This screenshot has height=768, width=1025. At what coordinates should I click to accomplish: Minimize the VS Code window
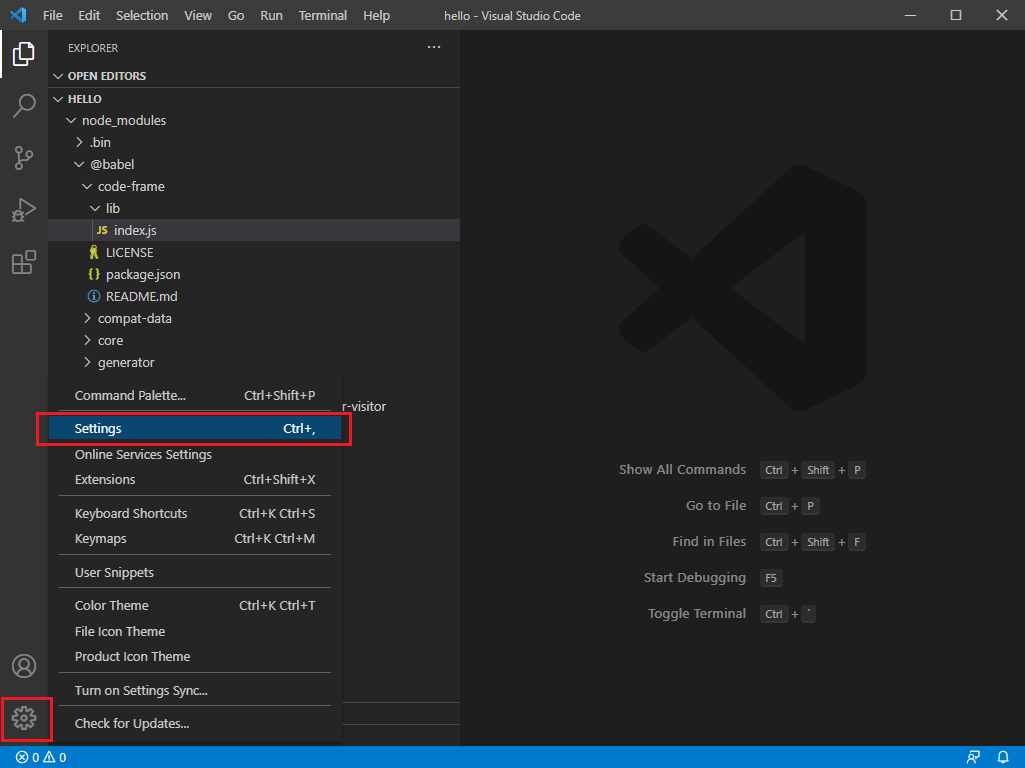point(910,15)
